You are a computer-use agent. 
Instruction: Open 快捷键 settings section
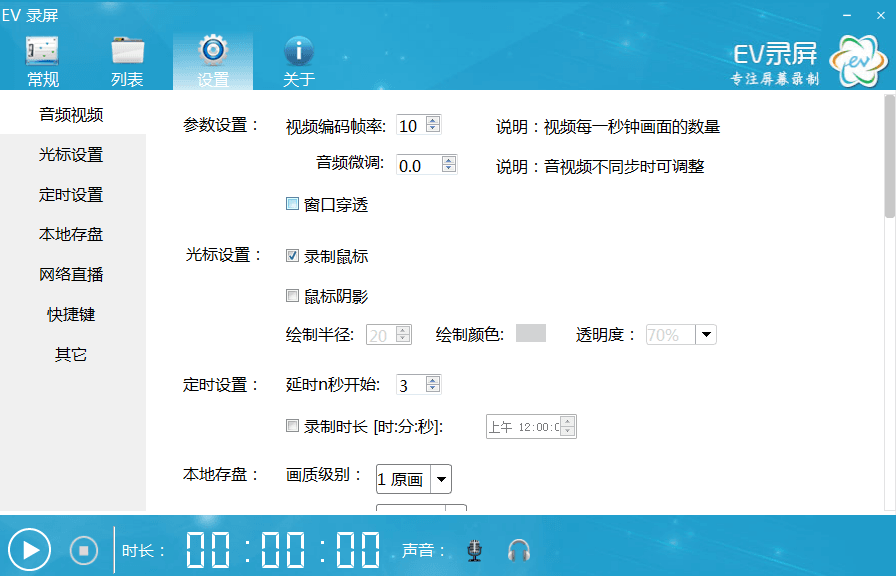pos(71,315)
